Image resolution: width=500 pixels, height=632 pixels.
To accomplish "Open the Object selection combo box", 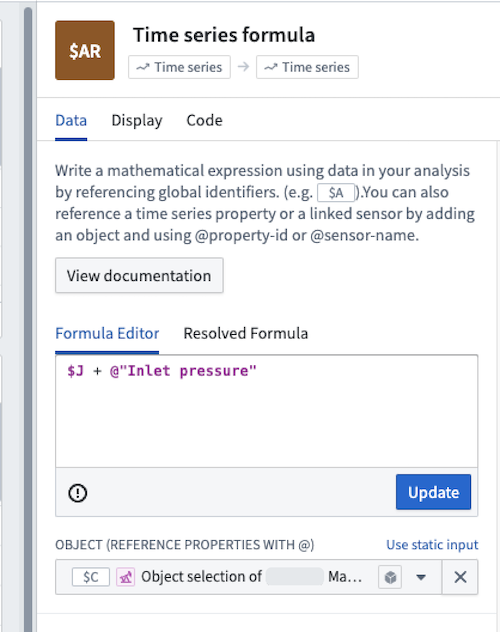I will (248, 577).
